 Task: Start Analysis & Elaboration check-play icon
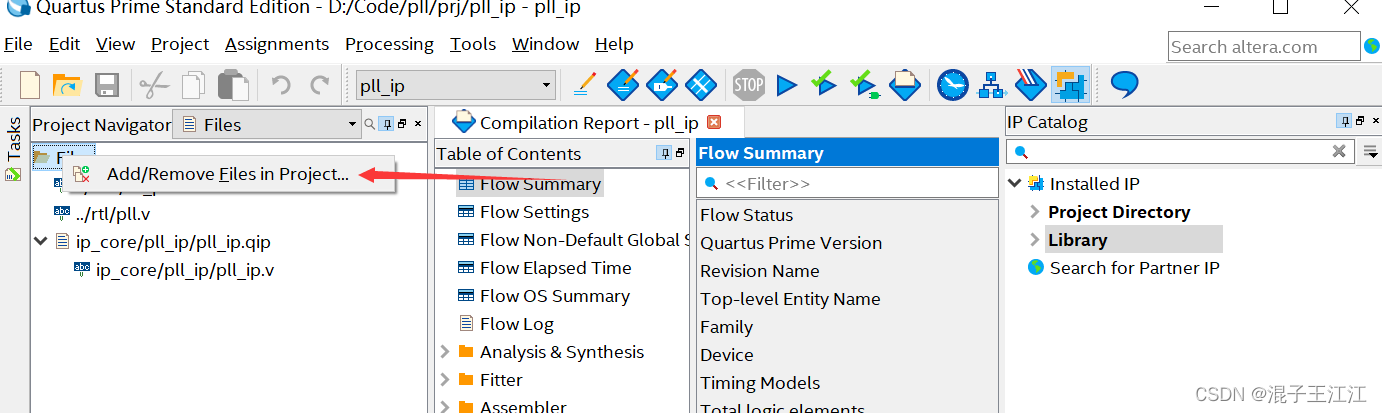(824, 84)
